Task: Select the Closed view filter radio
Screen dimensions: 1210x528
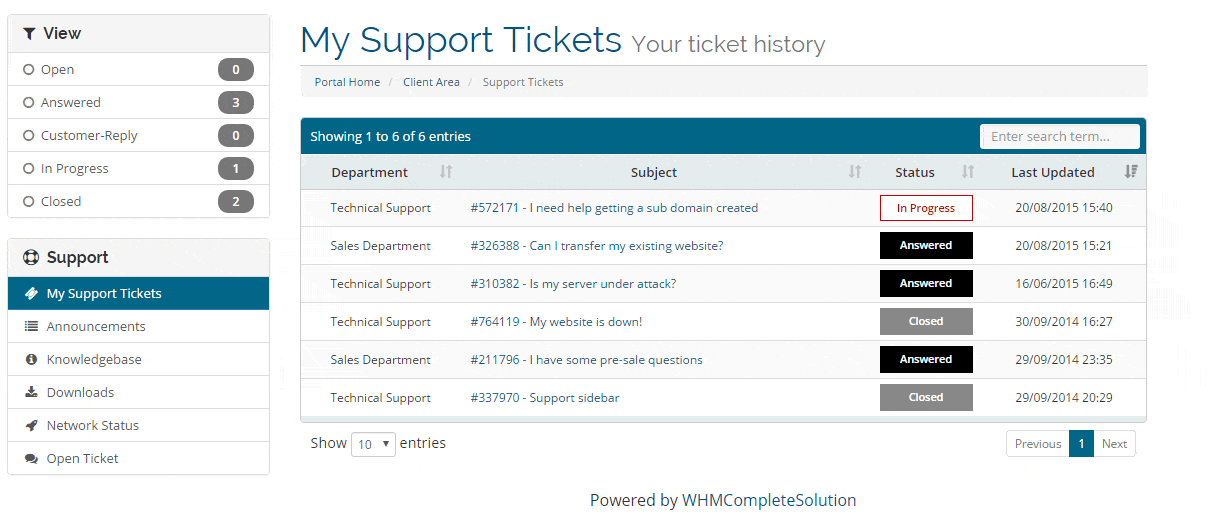Action: pos(28,202)
